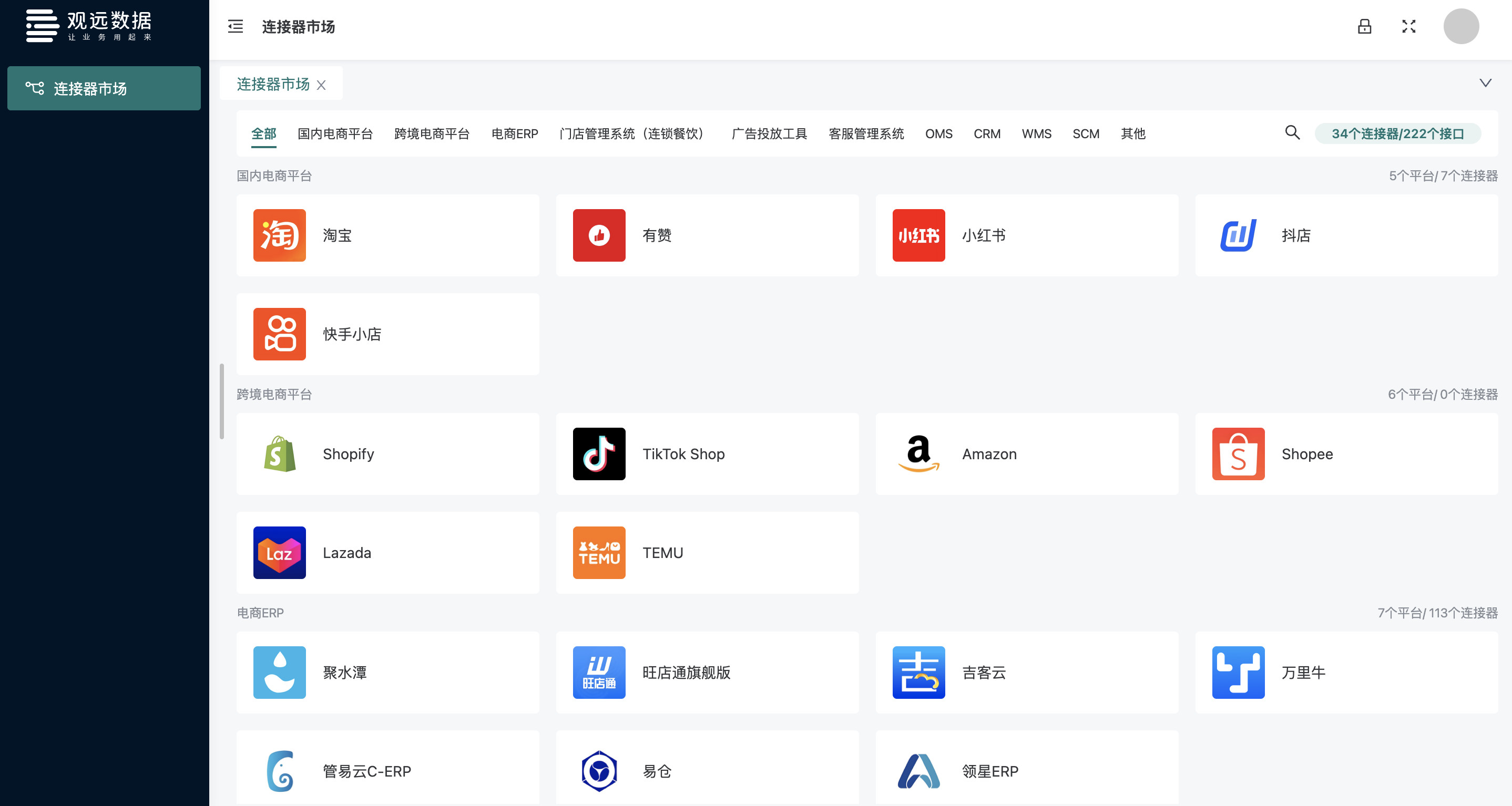
Task: Click the search magnifier icon
Action: [1292, 132]
